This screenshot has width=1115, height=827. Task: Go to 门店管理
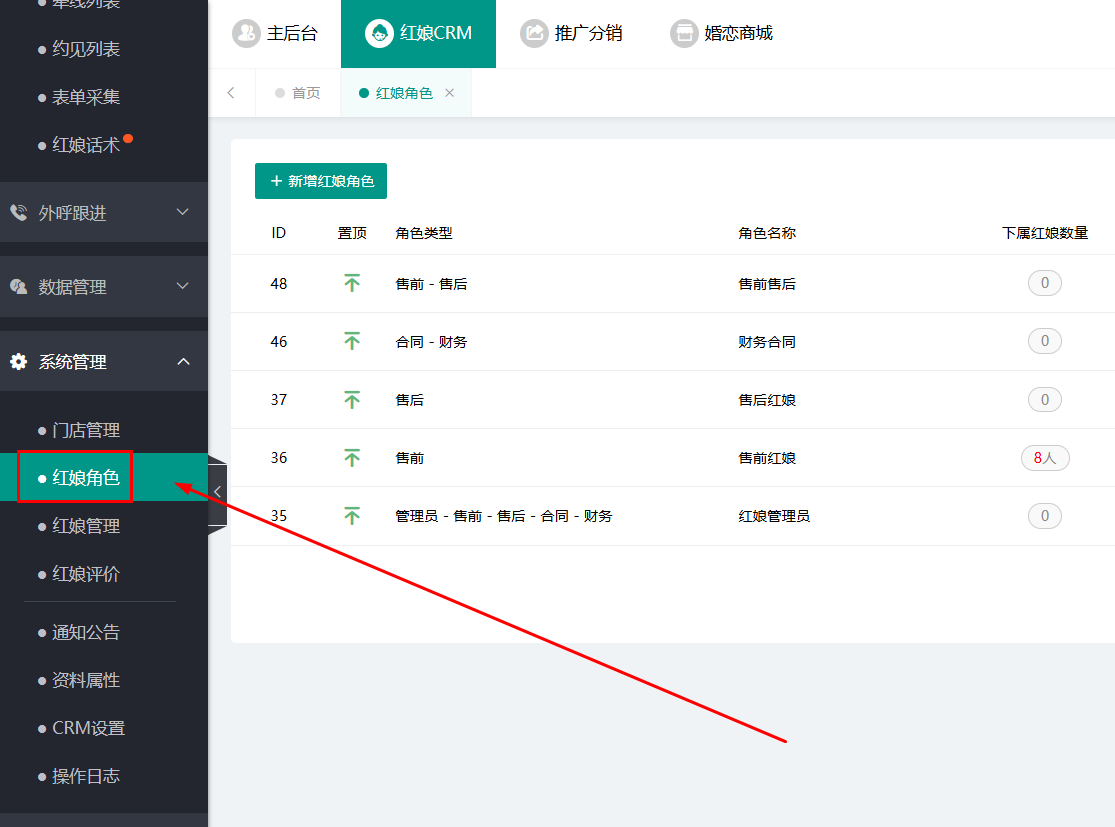pos(85,430)
